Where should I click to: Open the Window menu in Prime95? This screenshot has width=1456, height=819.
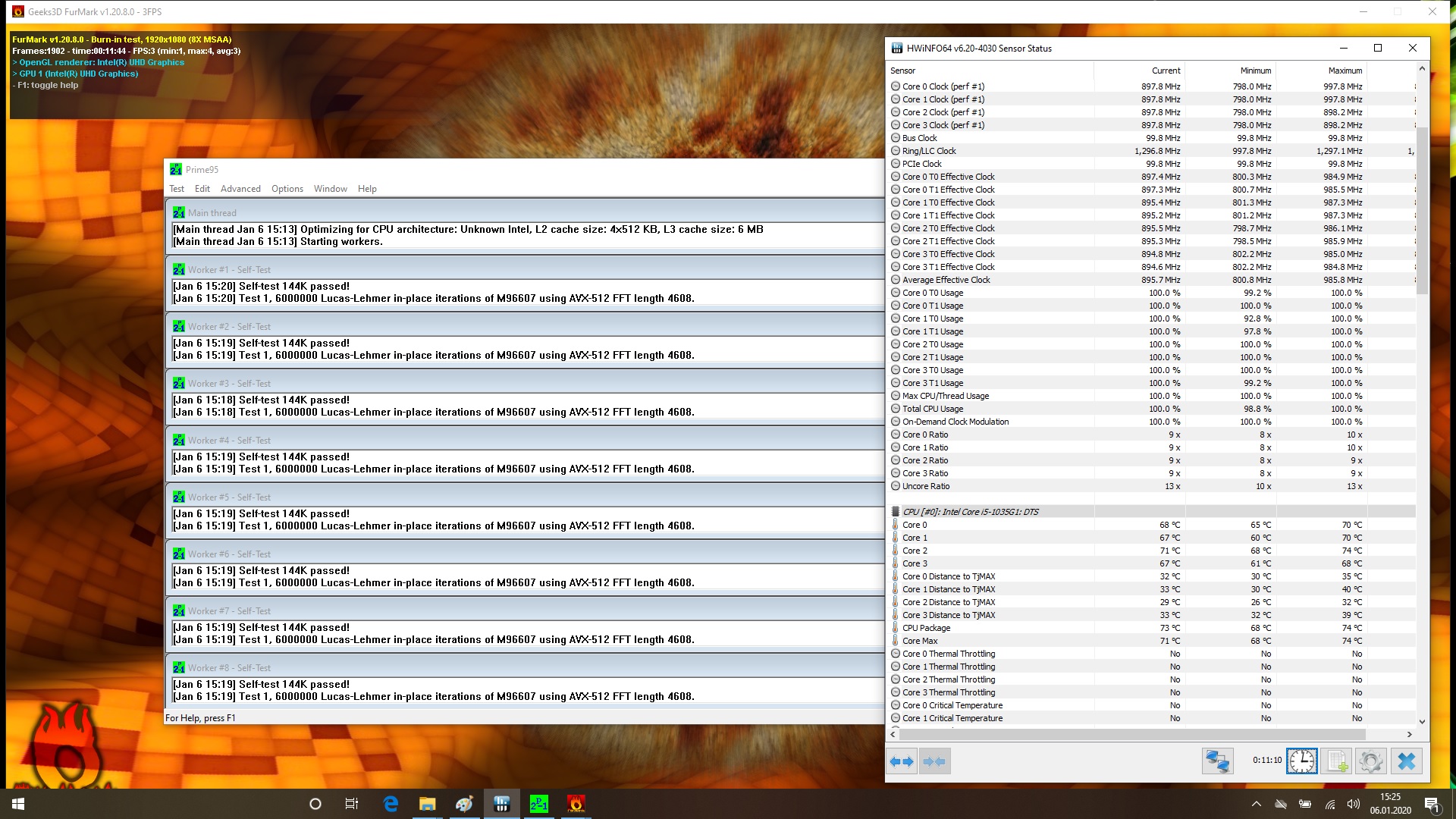click(331, 189)
